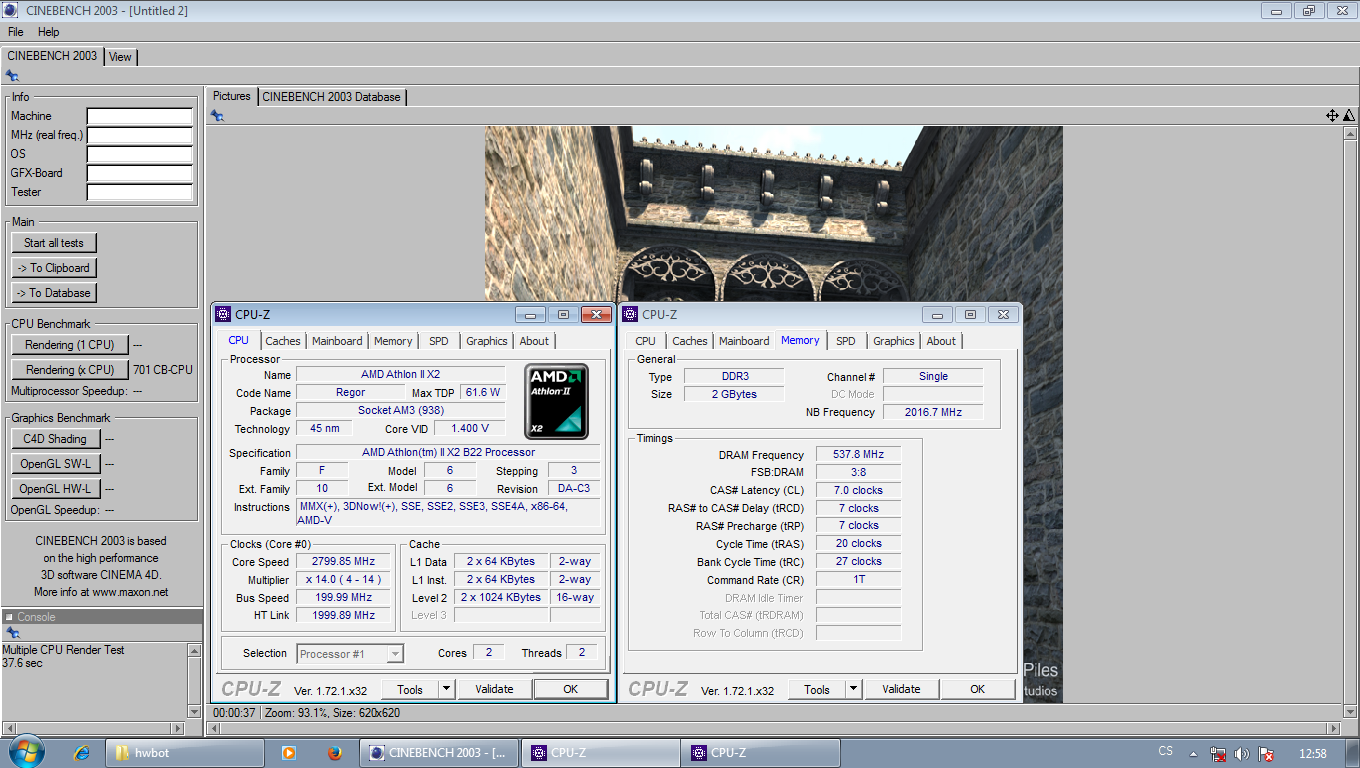The height and width of the screenshot is (768, 1360).
Task: Open Tools dropdown arrow in Memory CPU-Z window
Action: (x=853, y=689)
